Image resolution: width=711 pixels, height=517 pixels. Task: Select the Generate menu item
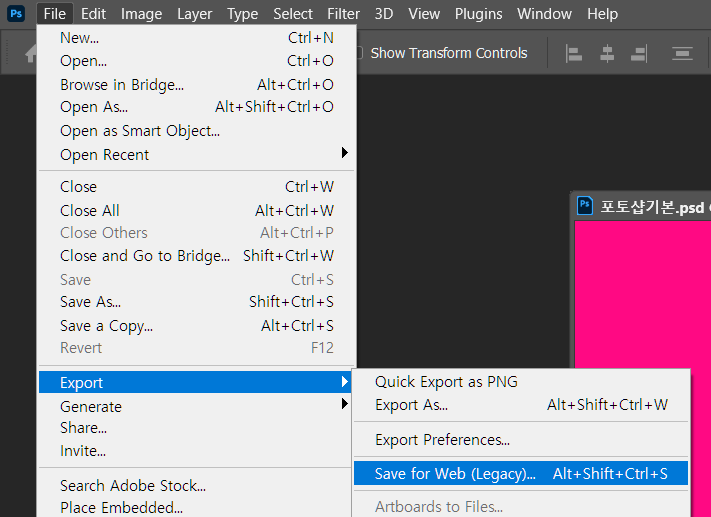pos(196,406)
